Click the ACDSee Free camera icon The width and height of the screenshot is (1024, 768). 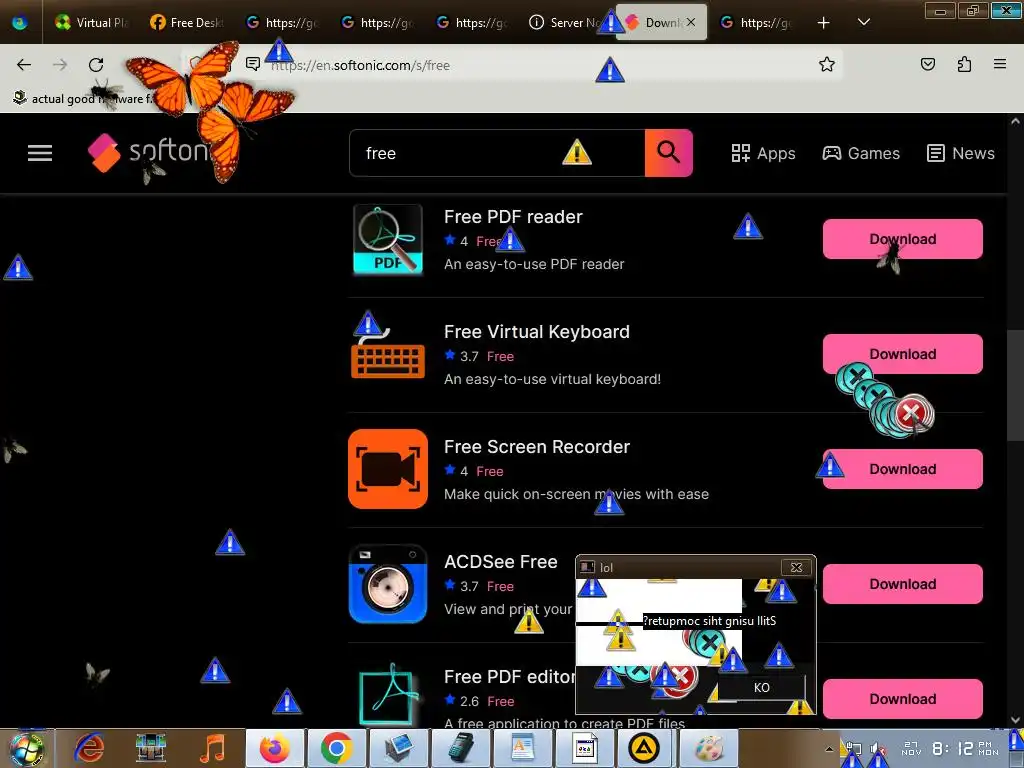388,584
